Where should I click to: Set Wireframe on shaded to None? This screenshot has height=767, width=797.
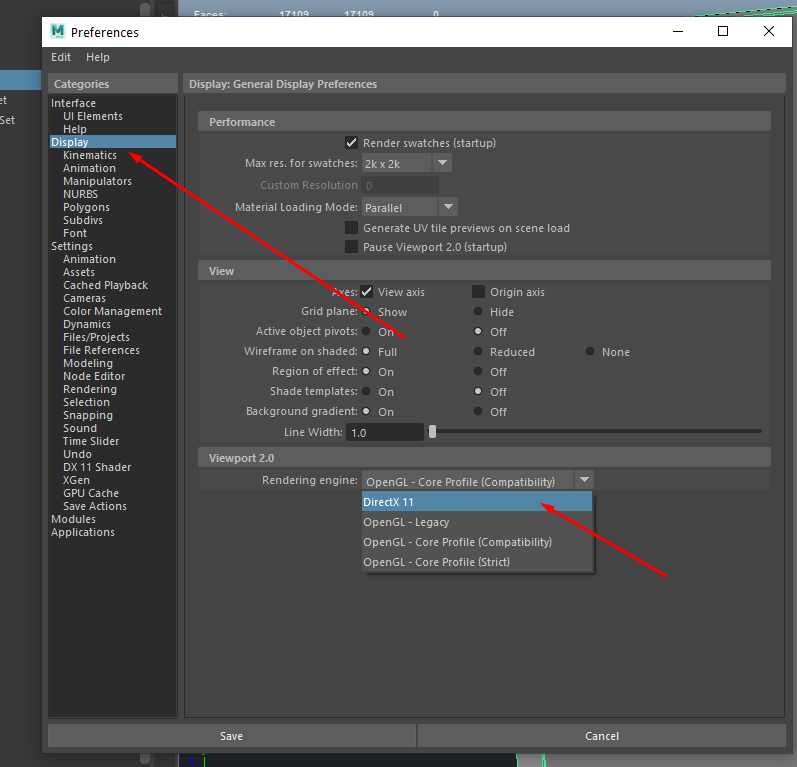pos(590,351)
